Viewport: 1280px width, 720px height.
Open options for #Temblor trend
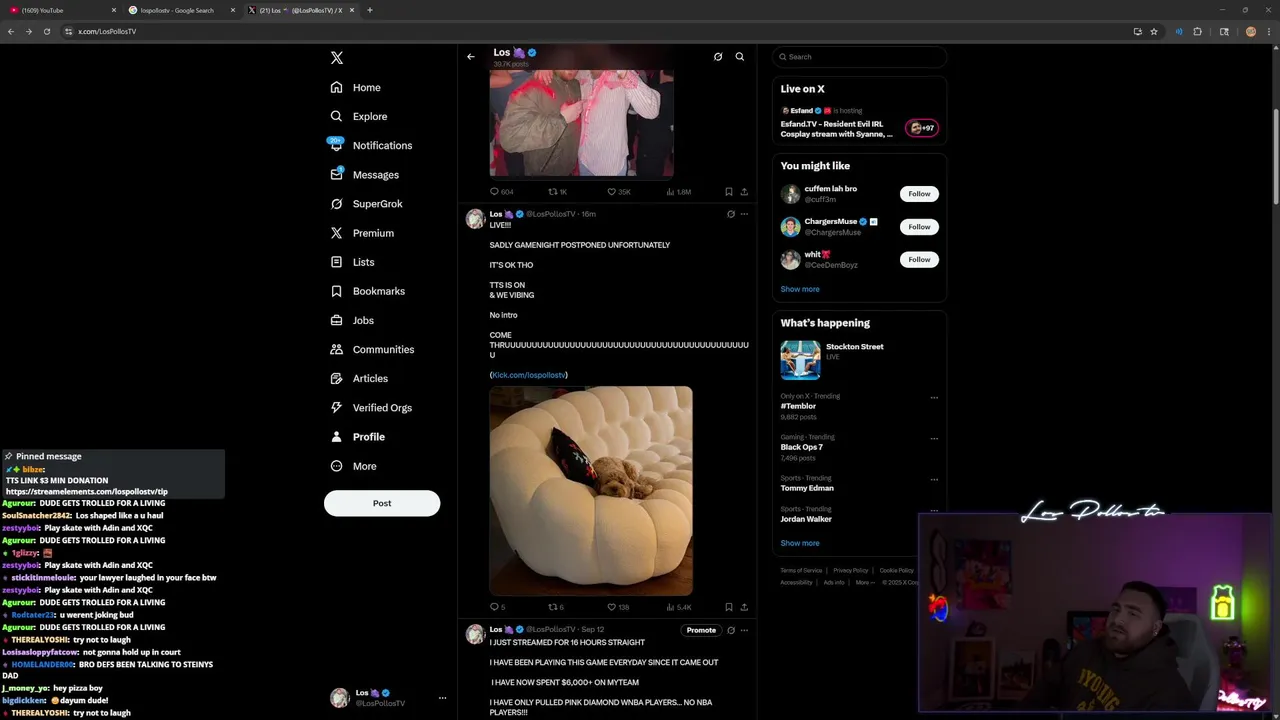(934, 398)
